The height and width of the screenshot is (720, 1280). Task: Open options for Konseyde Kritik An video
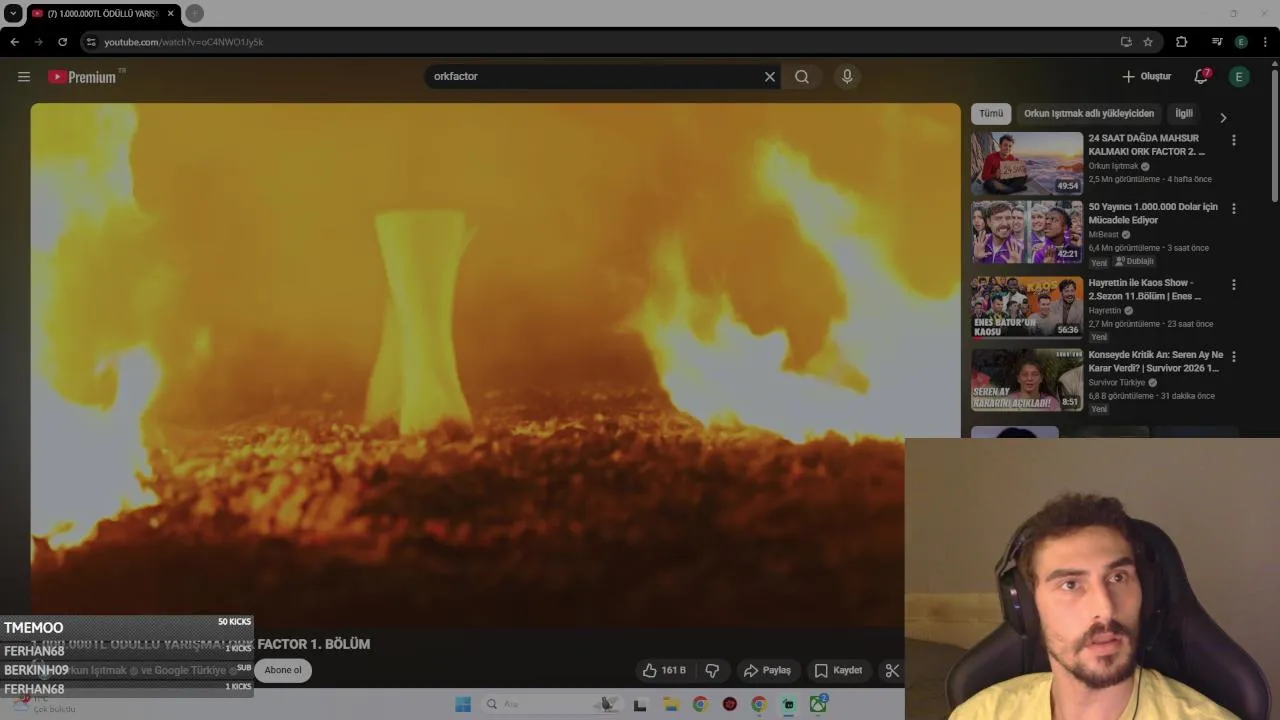1234,357
